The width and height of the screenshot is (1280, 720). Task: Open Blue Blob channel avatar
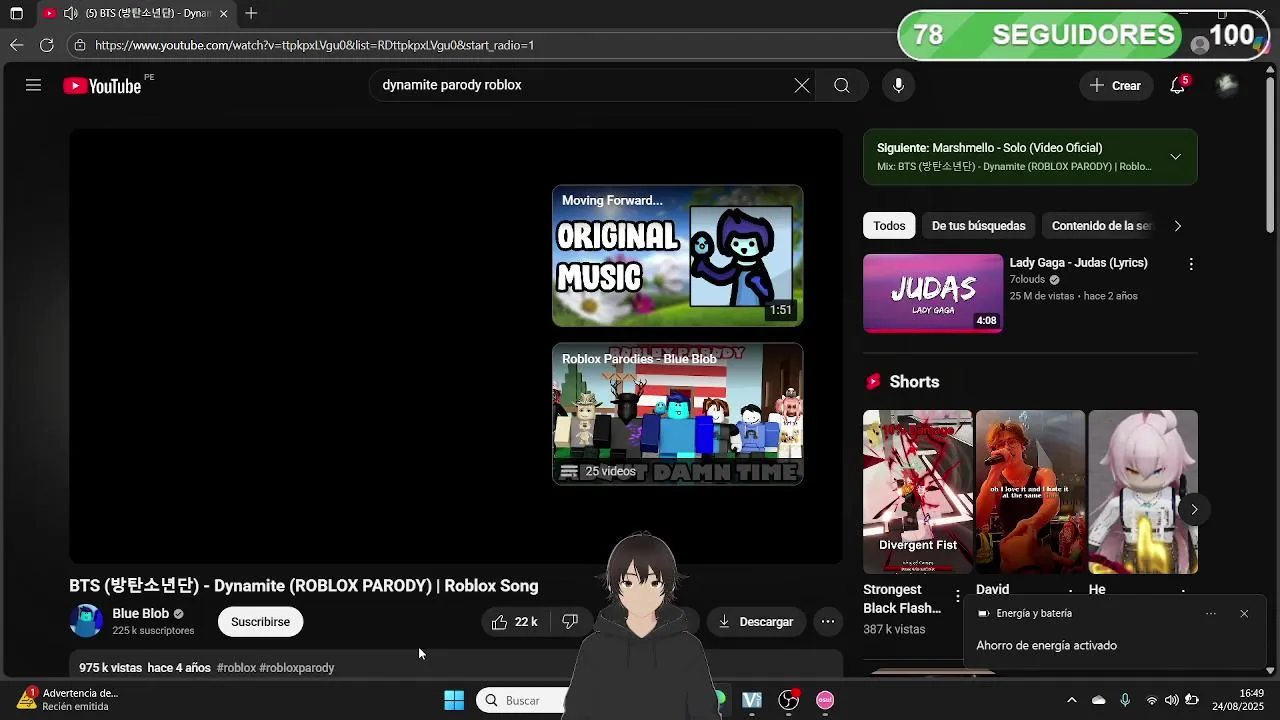click(x=86, y=621)
